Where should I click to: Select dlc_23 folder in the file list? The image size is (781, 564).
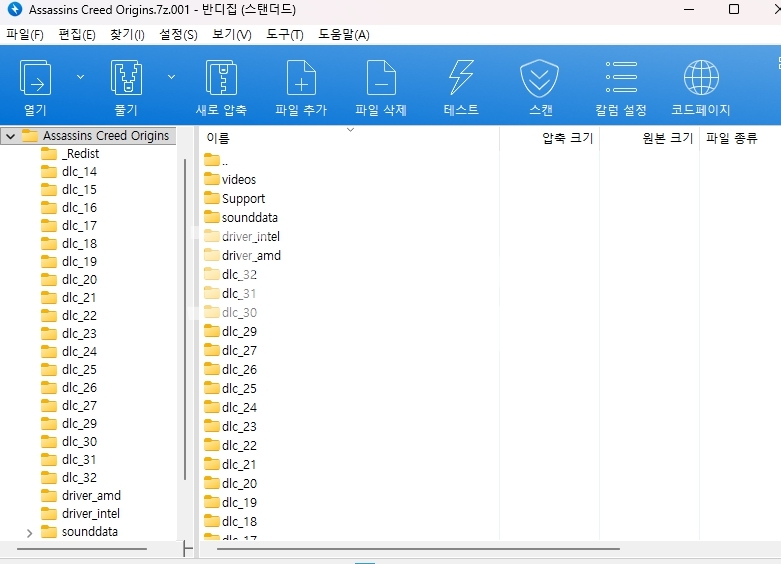pos(231,426)
